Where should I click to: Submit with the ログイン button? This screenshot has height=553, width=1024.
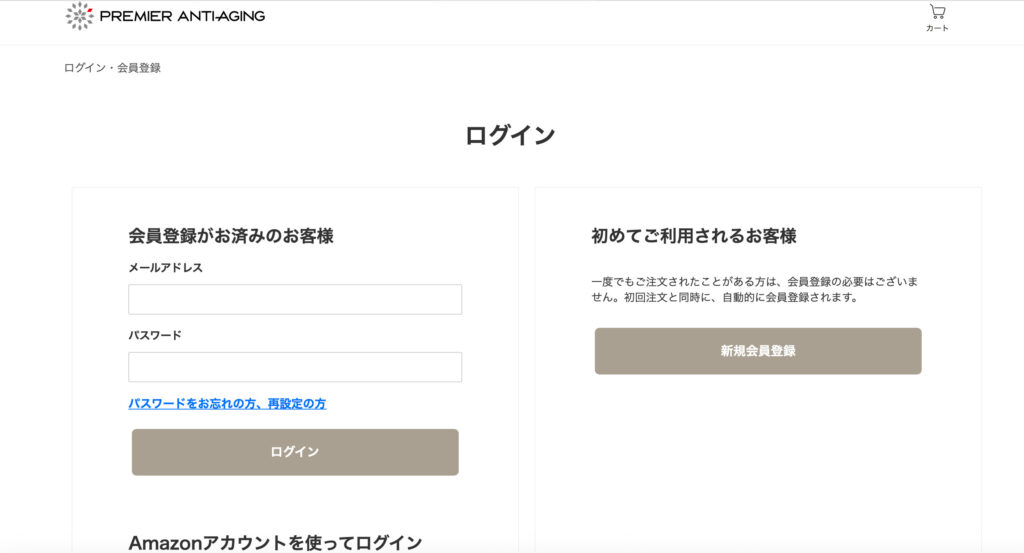coord(295,452)
